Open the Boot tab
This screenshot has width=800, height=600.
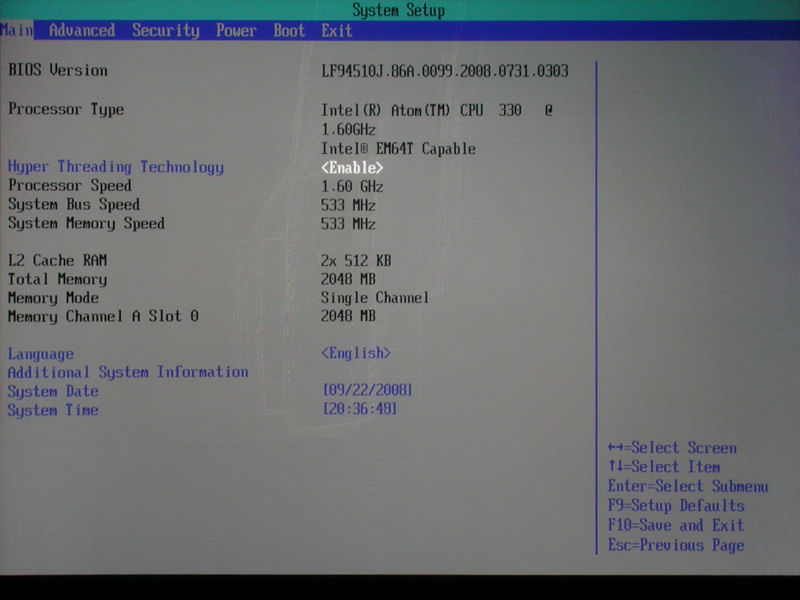289,31
